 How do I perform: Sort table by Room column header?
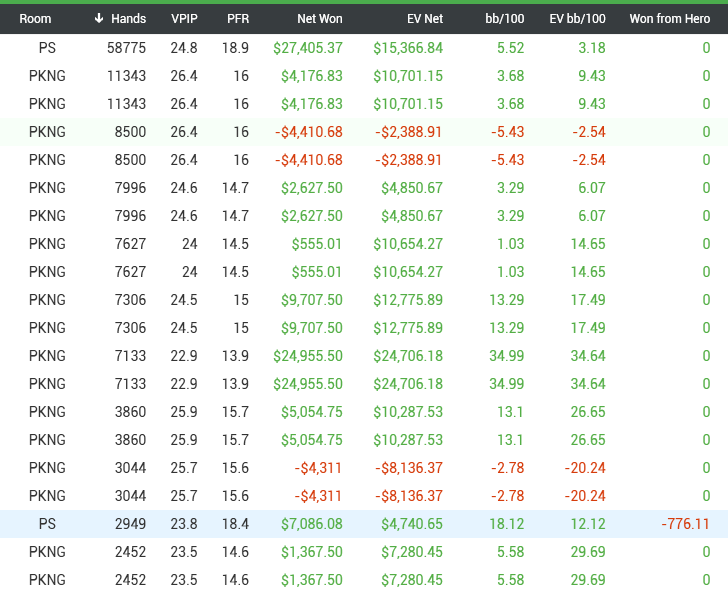pyautogui.click(x=35, y=19)
